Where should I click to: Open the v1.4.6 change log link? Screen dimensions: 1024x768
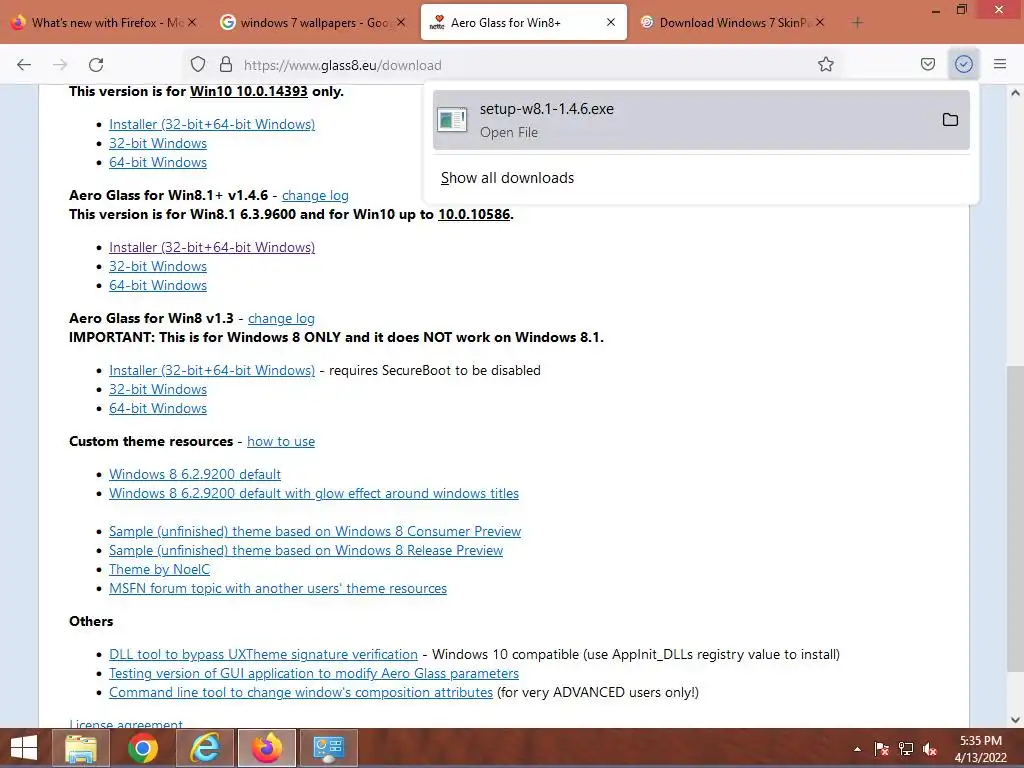[315, 195]
